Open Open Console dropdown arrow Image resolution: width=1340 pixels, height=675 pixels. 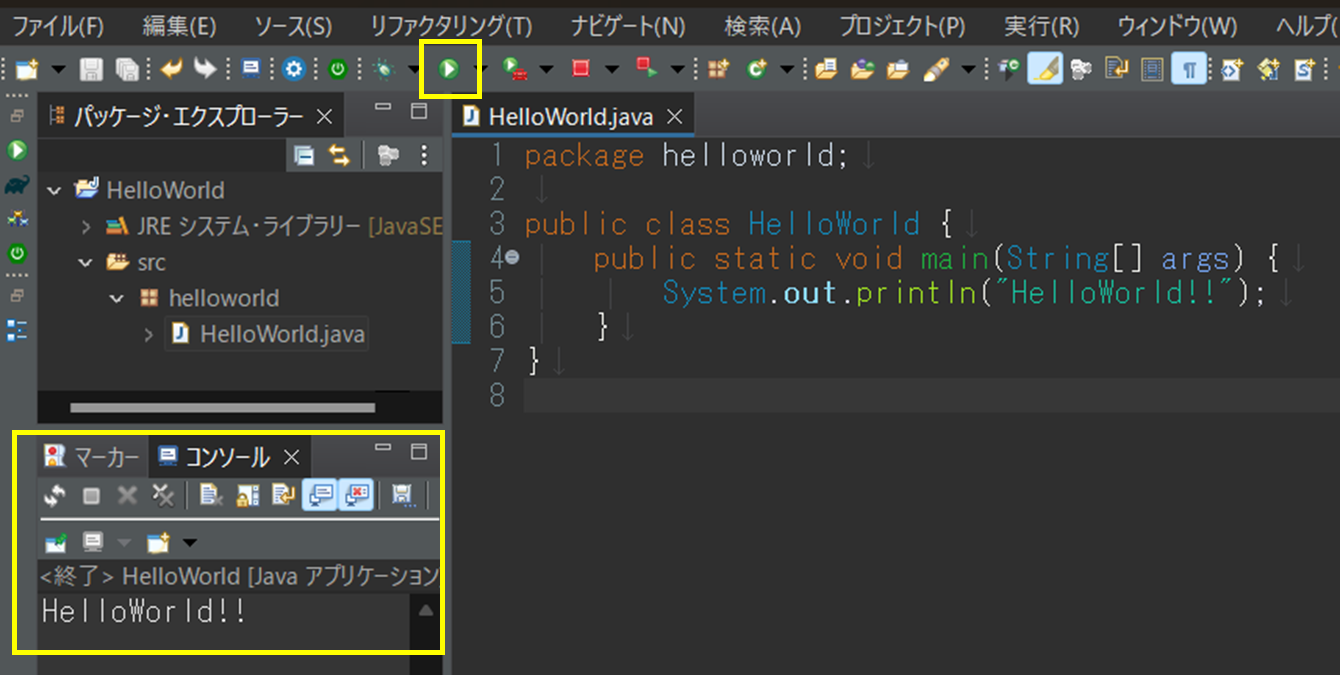pyautogui.click(x=189, y=542)
